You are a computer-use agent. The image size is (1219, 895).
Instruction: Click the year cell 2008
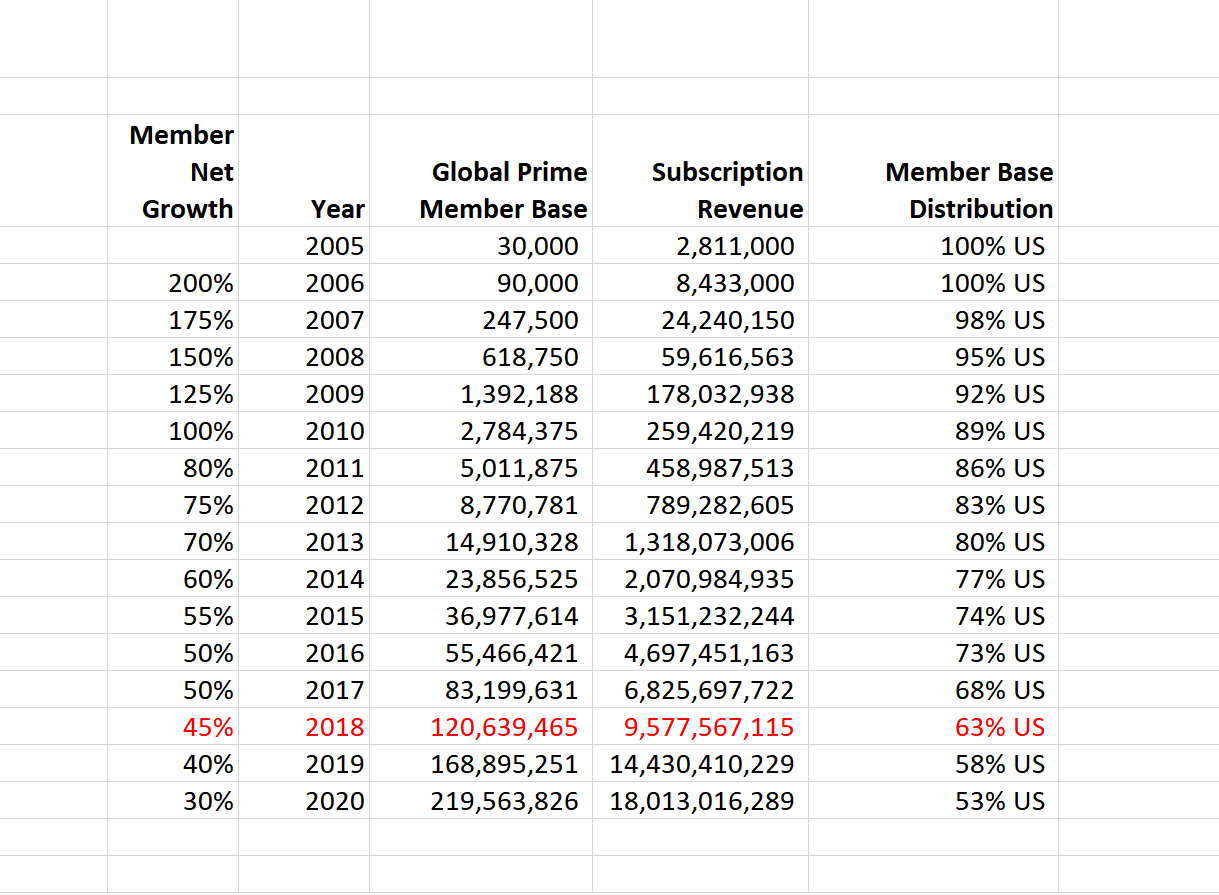point(304,357)
